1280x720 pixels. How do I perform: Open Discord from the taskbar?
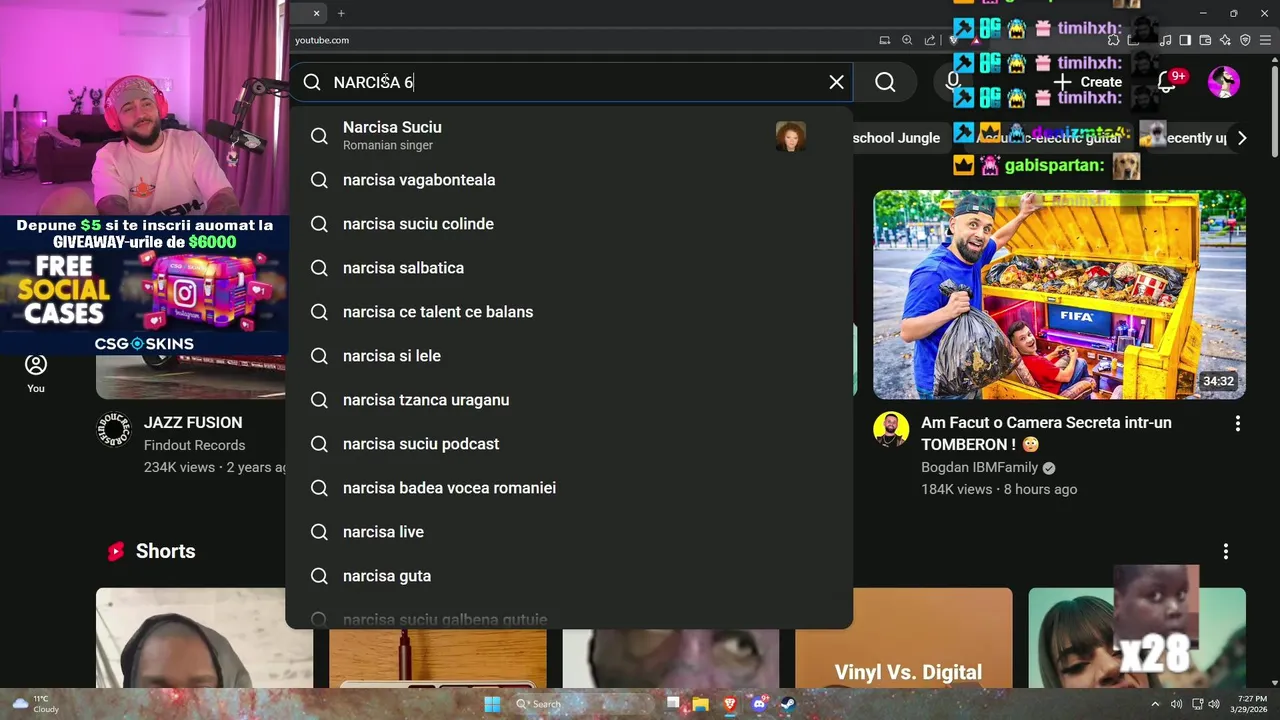[x=758, y=704]
